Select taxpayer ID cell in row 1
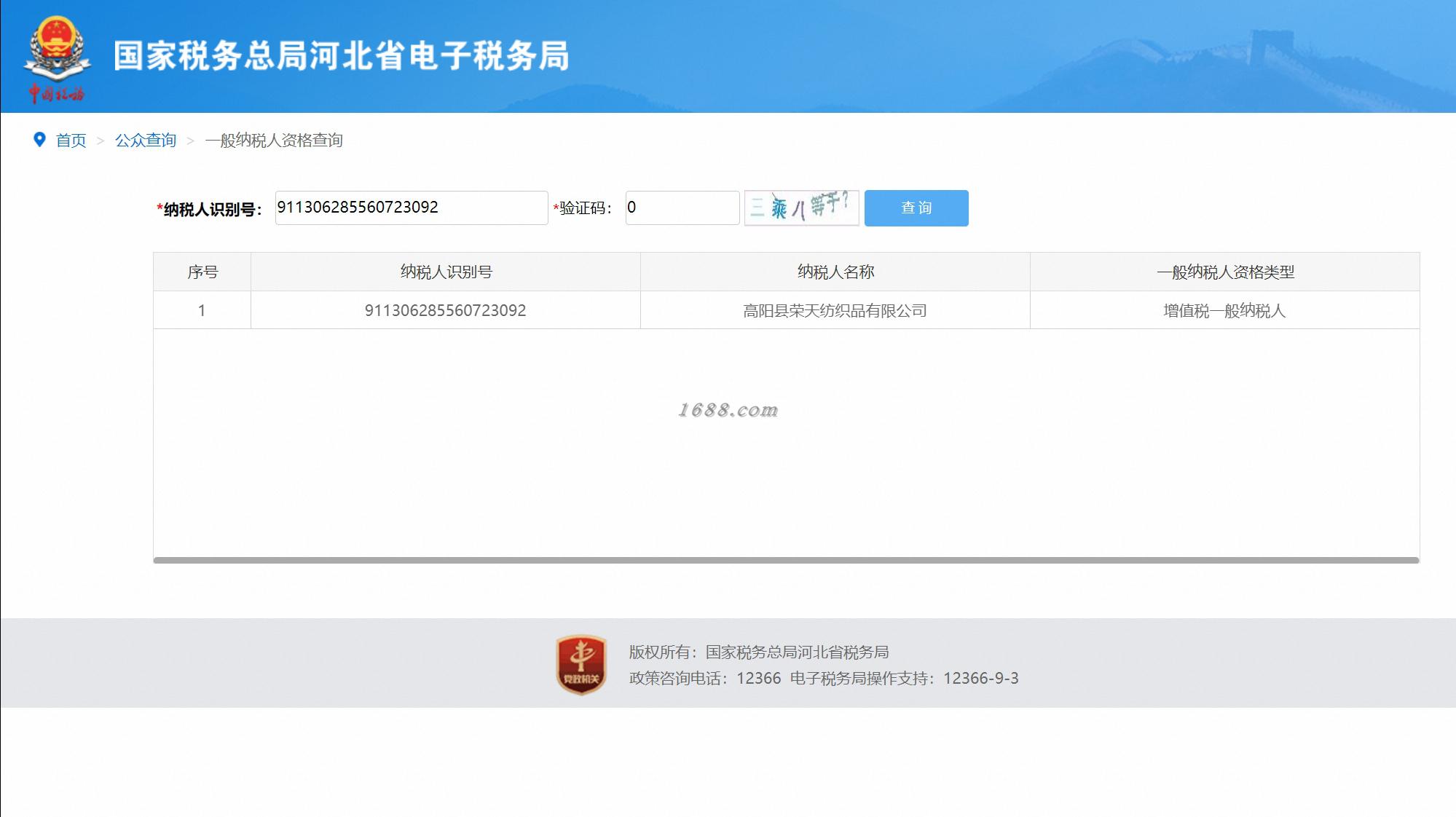Screen dimensions: 1456x817 point(445,311)
